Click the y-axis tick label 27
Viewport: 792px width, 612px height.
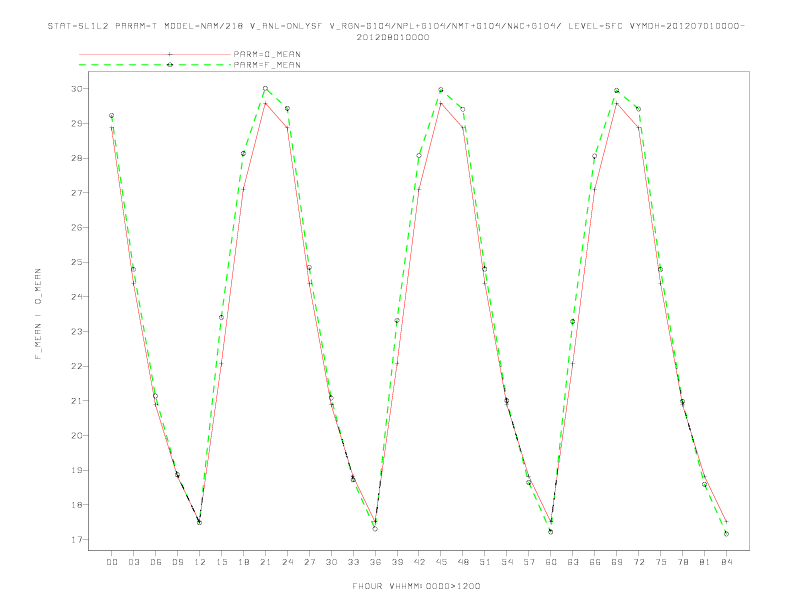tap(77, 193)
